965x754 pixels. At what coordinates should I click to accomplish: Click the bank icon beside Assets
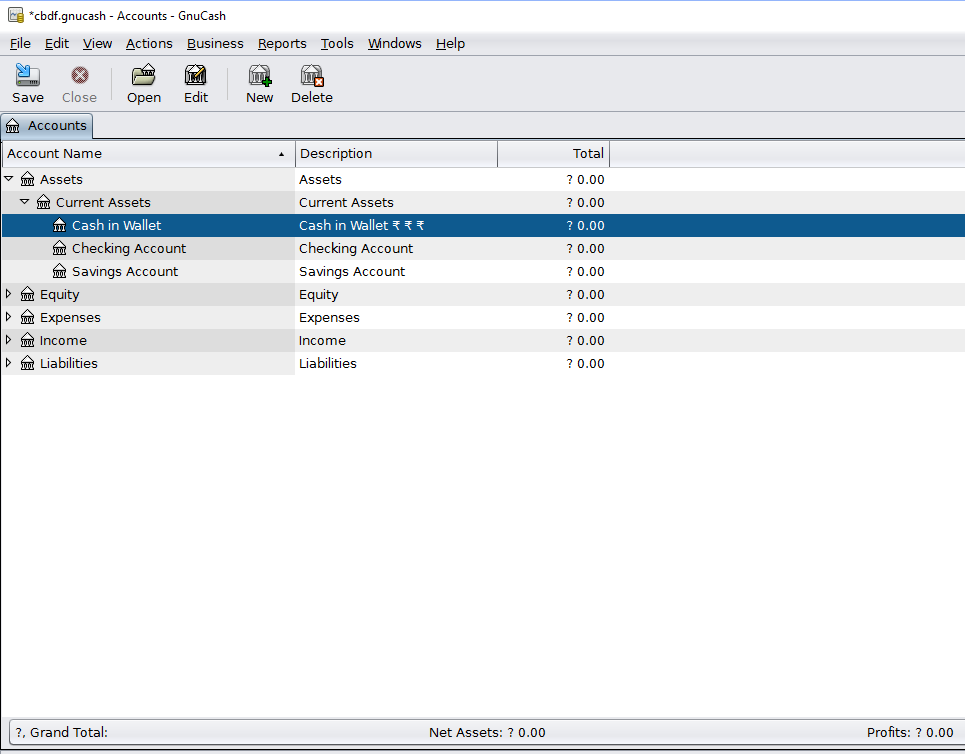tap(28, 179)
